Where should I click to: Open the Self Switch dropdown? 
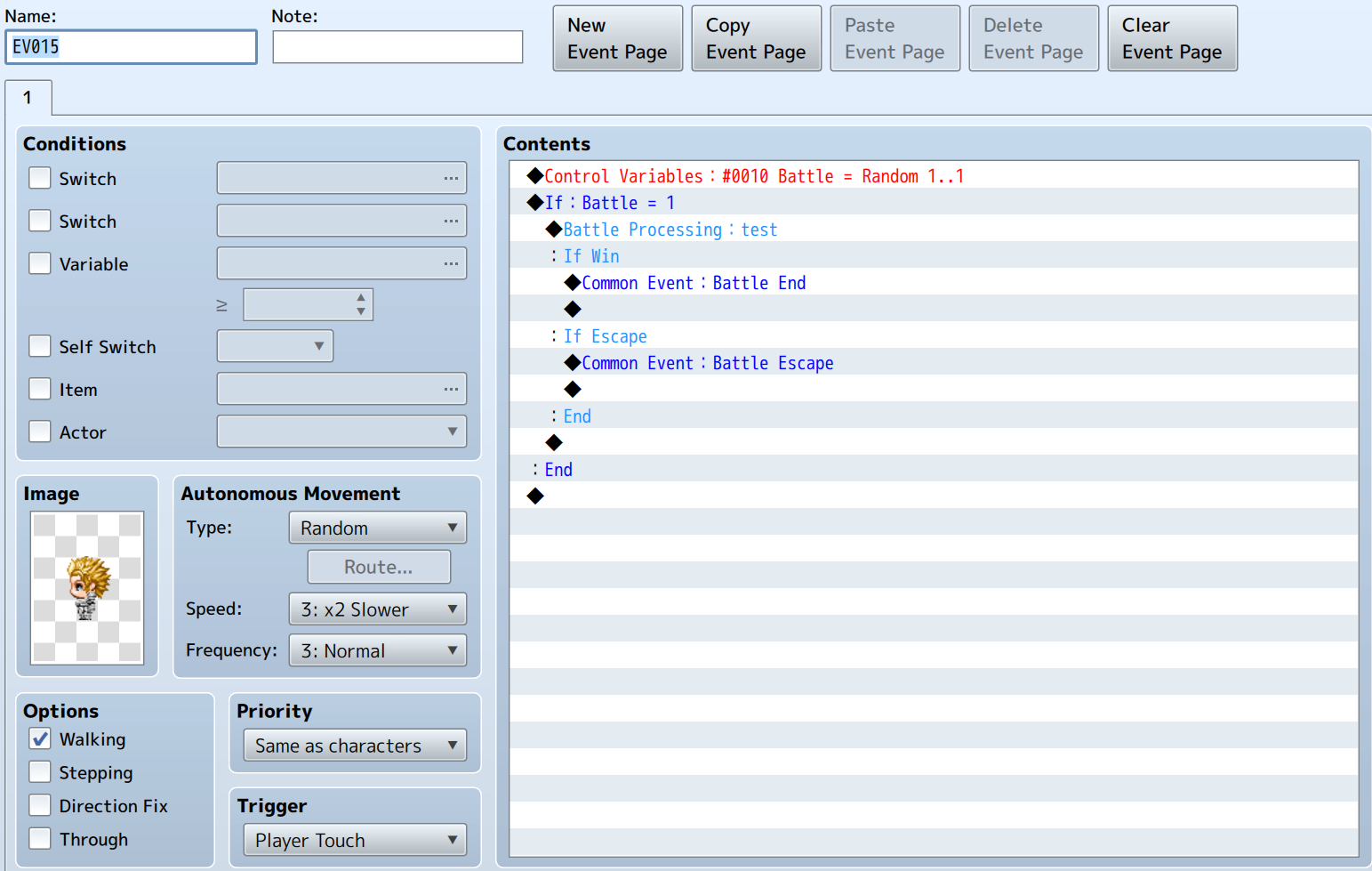pos(276,346)
